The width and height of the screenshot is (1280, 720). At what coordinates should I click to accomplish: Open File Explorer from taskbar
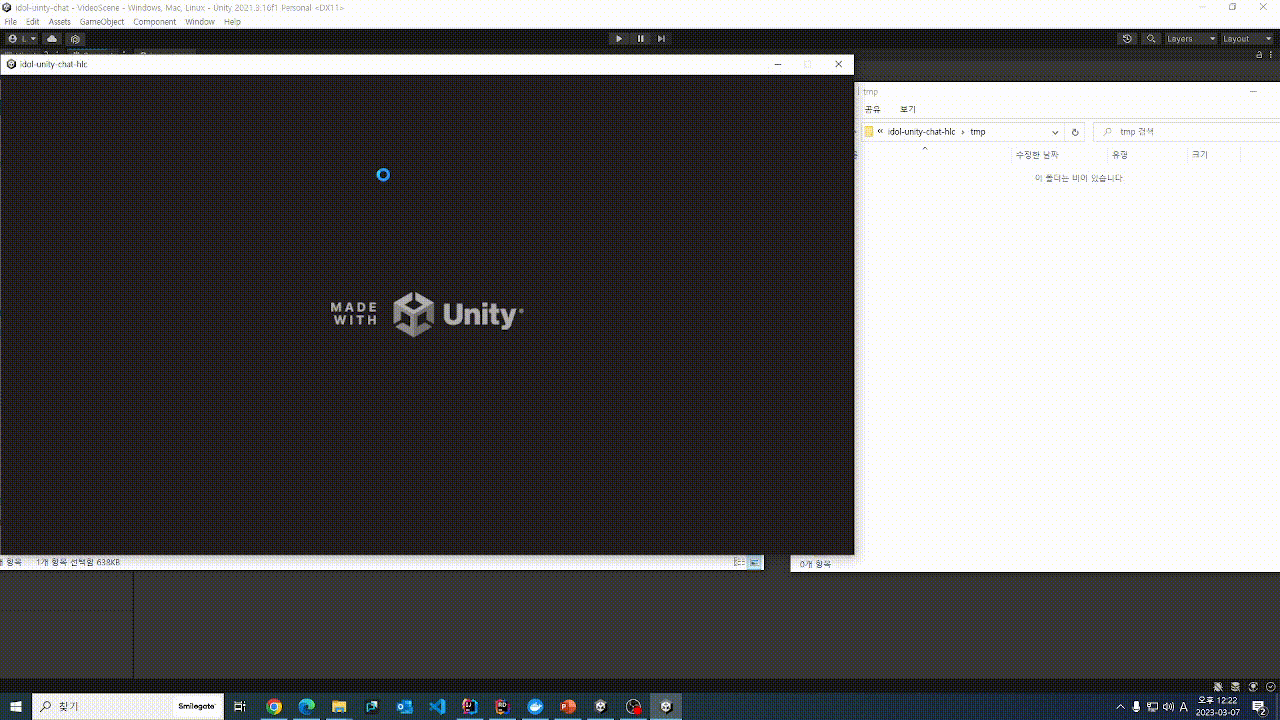[x=339, y=707]
